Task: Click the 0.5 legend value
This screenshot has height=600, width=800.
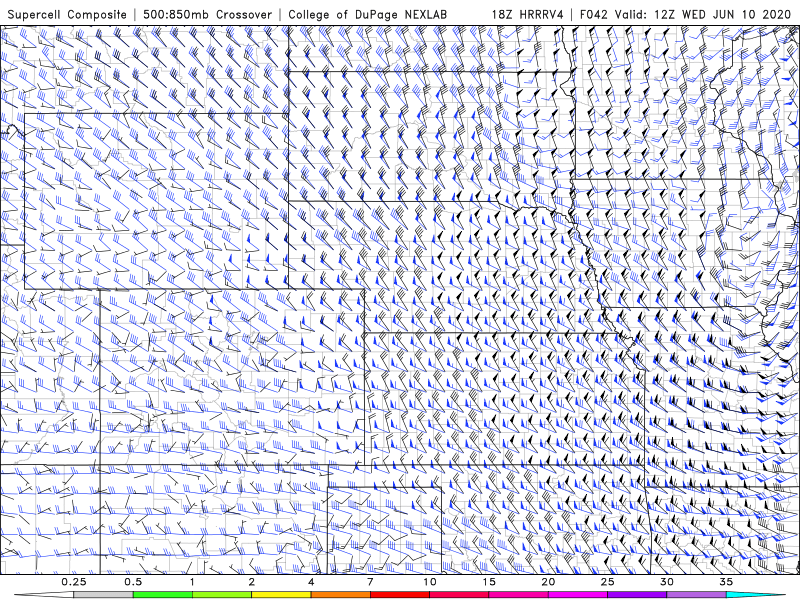Action: 133,582
